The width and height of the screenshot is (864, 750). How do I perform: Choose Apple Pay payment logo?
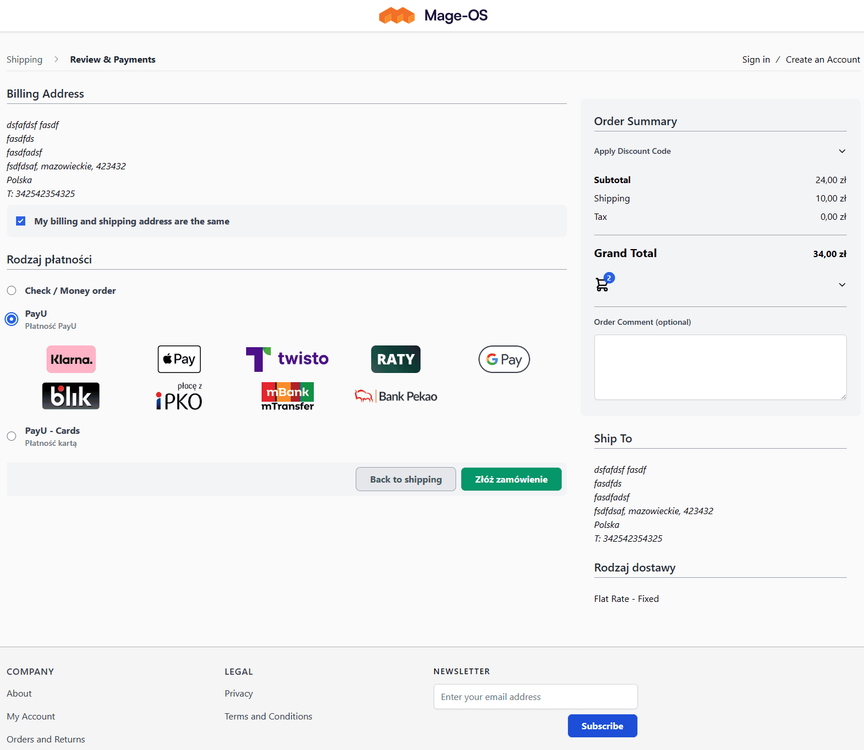point(179,359)
